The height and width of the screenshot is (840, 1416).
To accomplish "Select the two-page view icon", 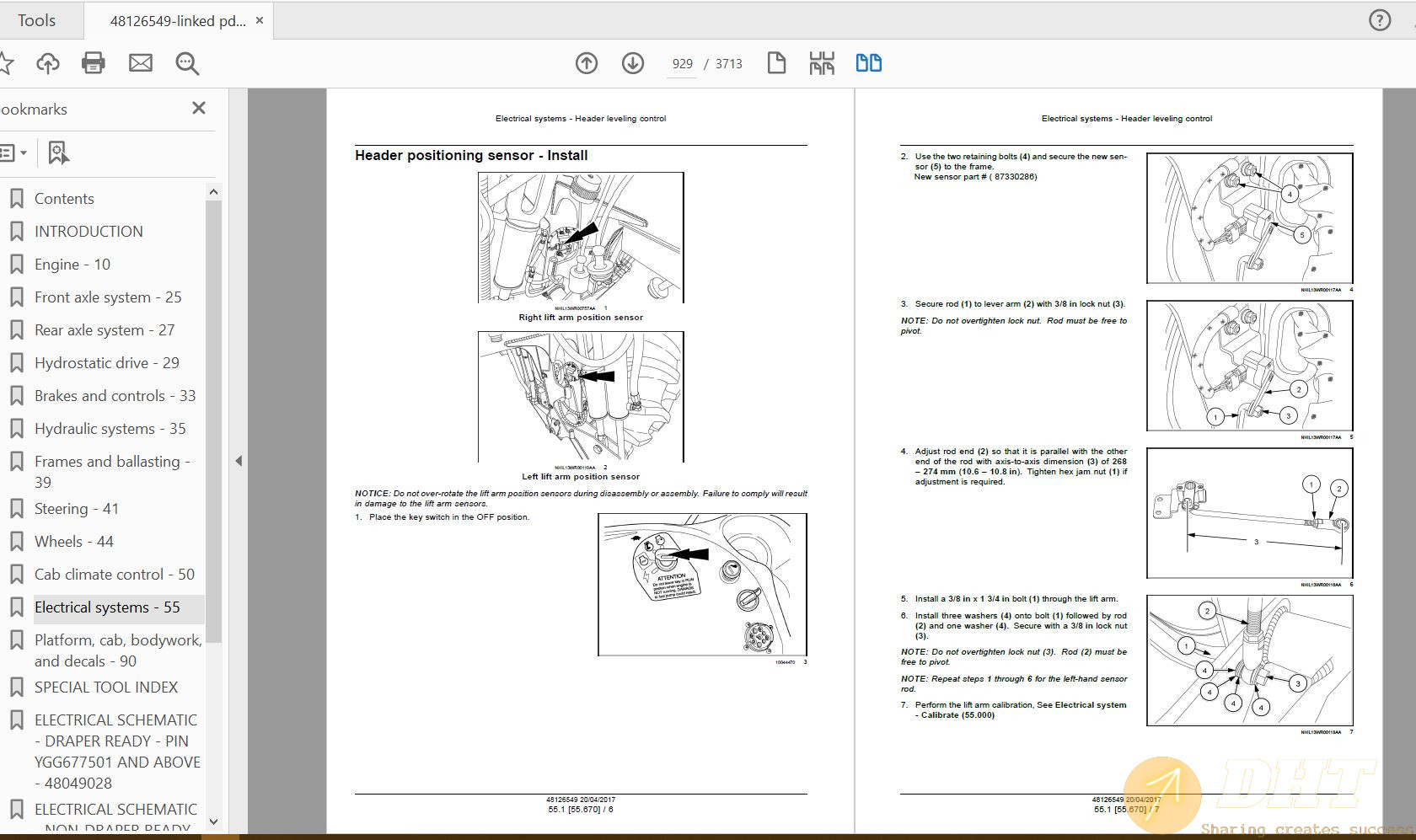I will [869, 63].
